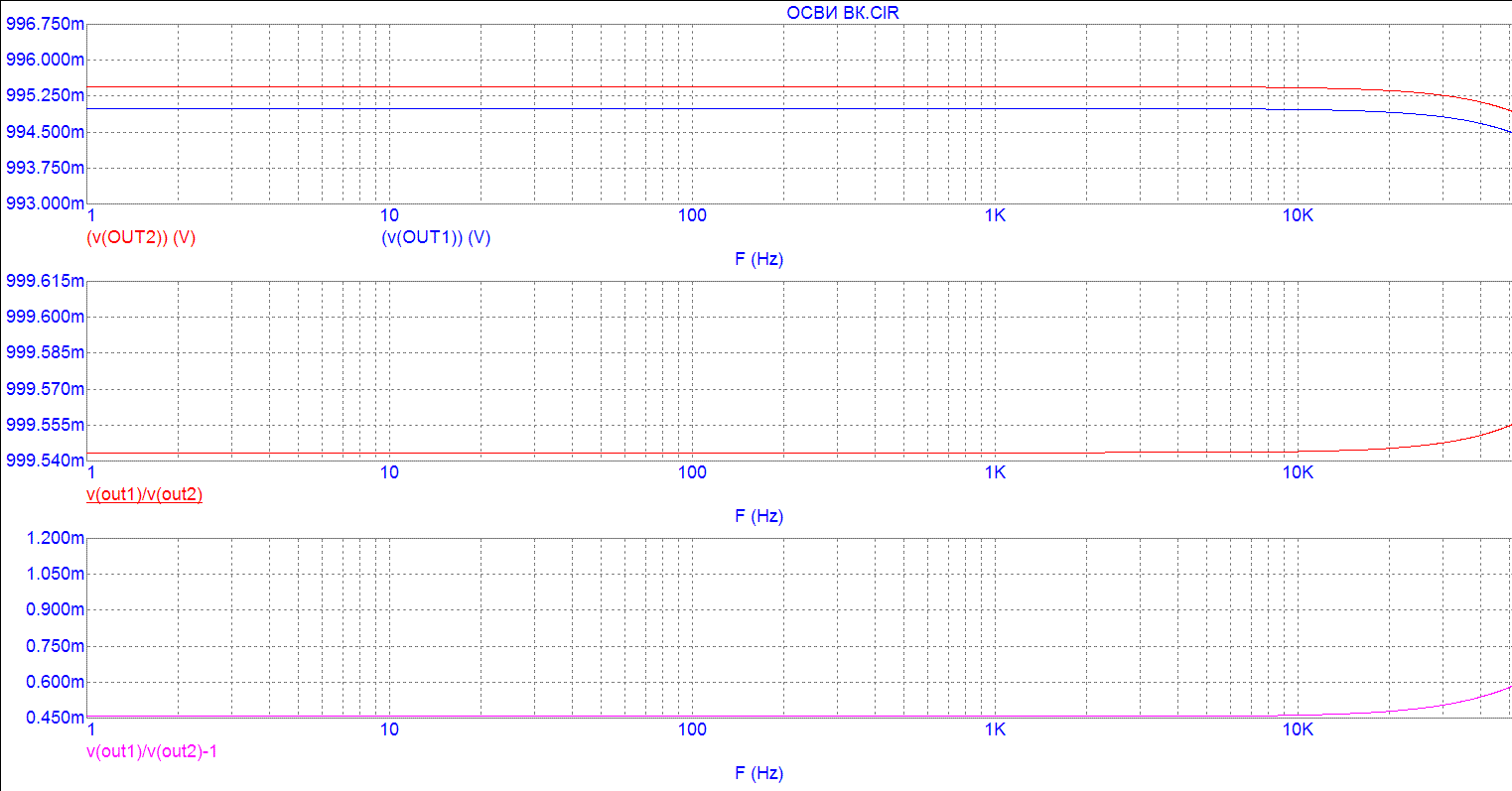This screenshot has width=1512, height=791.
Task: Click the 0.450m Y-axis value
Action: point(57,718)
